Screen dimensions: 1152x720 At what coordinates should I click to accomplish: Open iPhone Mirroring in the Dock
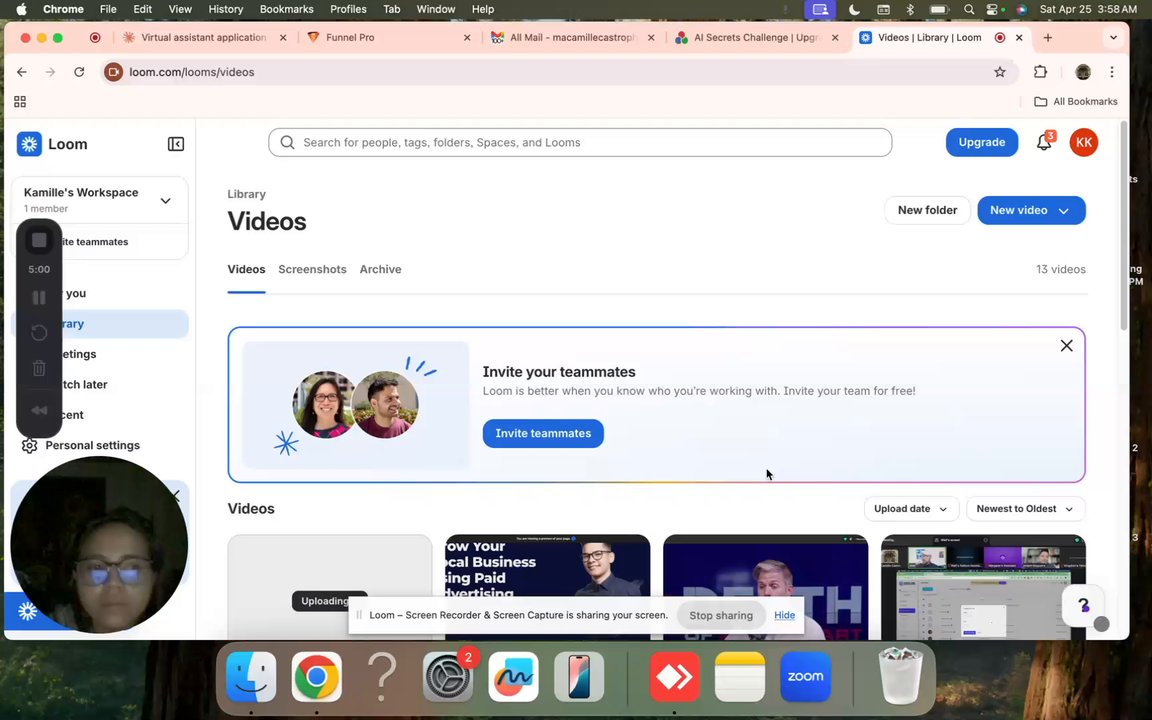[x=579, y=677]
